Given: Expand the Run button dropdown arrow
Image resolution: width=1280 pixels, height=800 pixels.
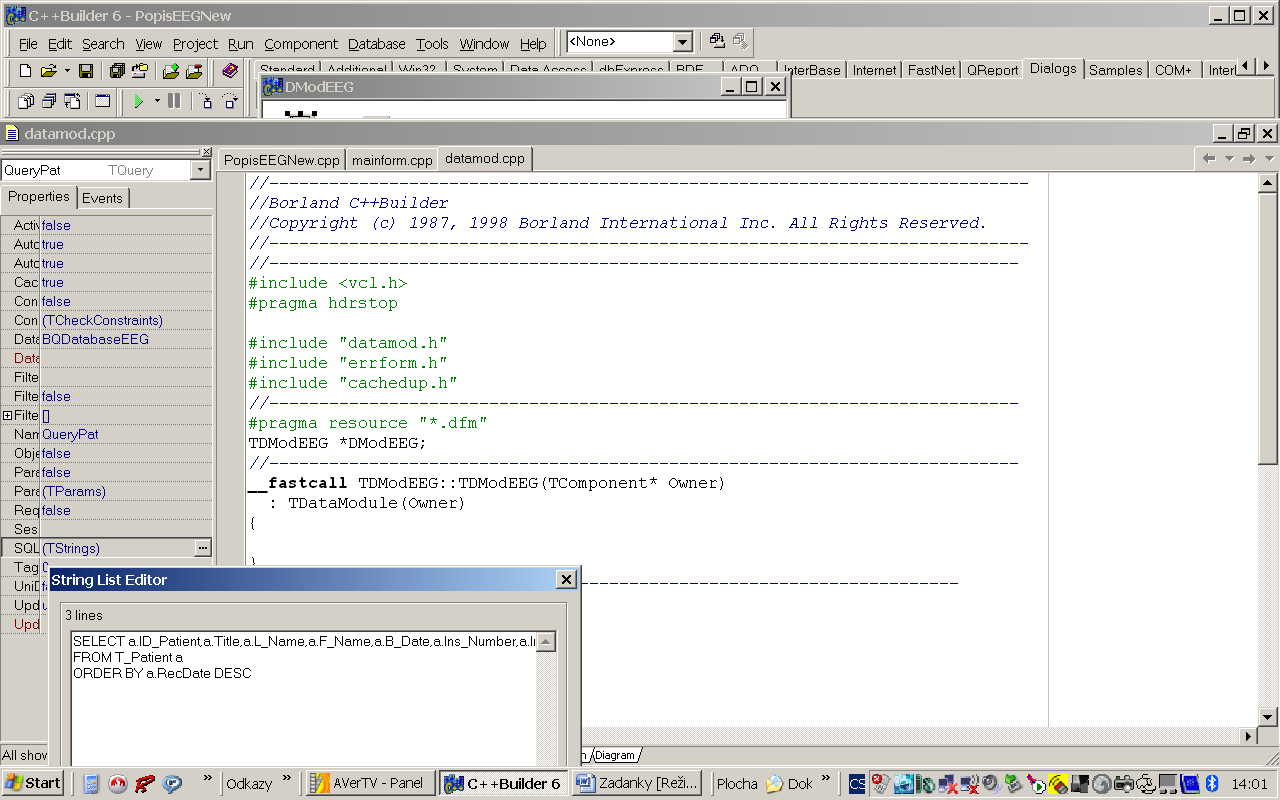Looking at the screenshot, I should pos(157,101).
